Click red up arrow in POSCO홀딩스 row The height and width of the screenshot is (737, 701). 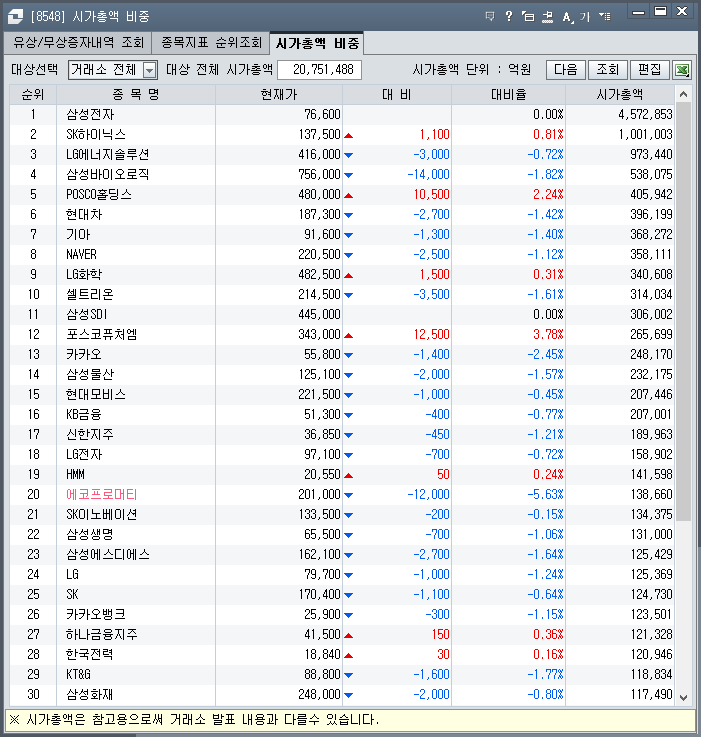(348, 196)
